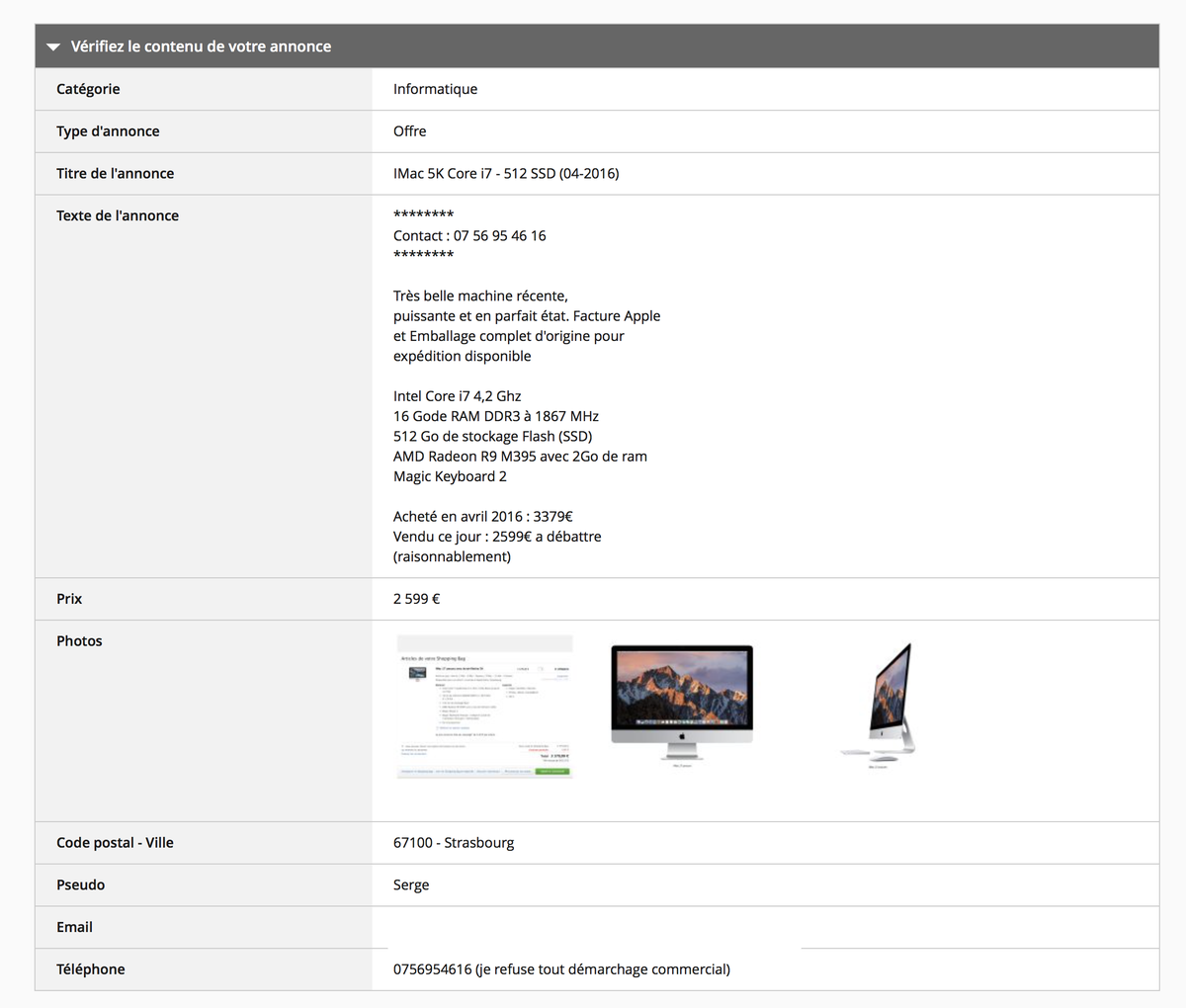Screen dimensions: 1186x1008
Task: Open the side-view iMac photo thumbnail
Action: click(x=879, y=705)
